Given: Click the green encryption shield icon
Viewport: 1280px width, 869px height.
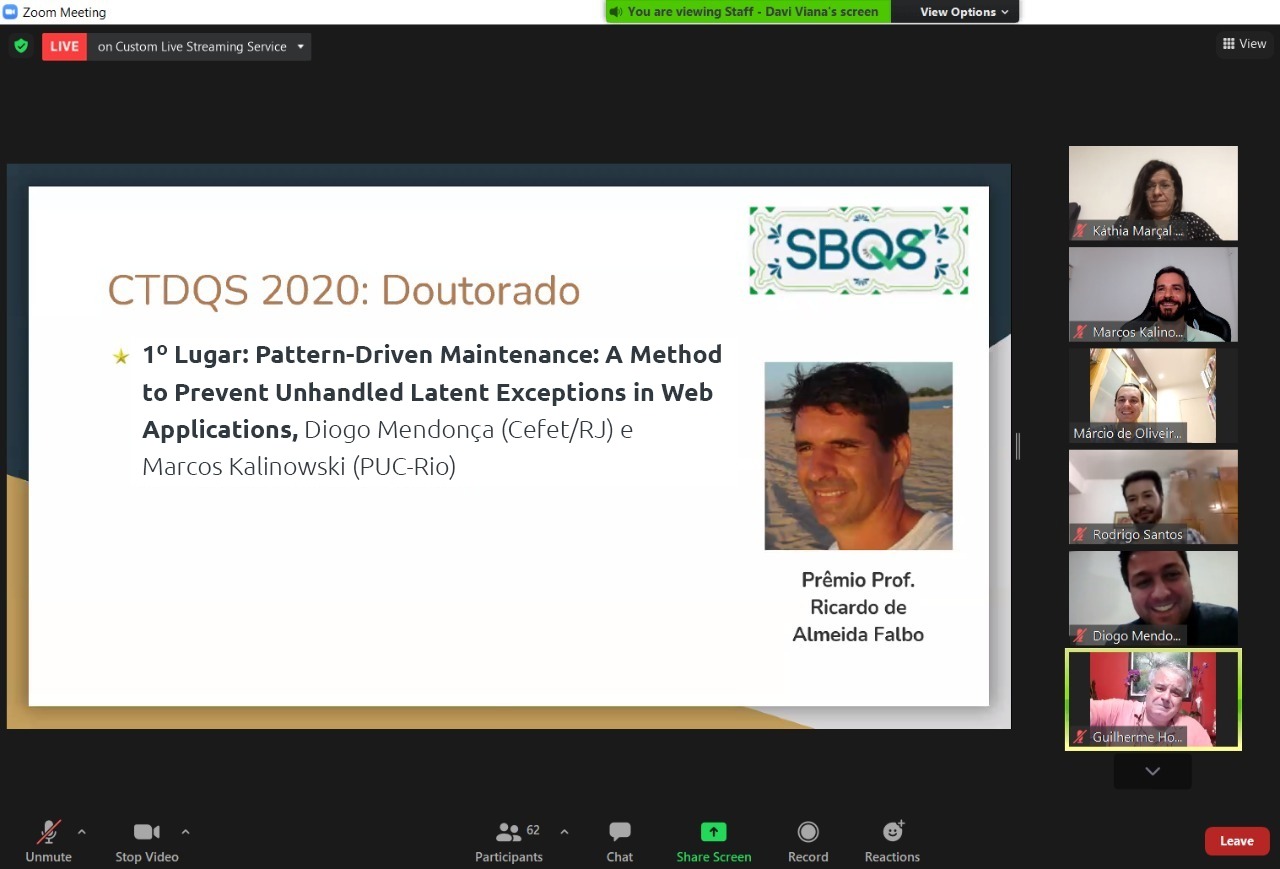Looking at the screenshot, I should [20, 46].
